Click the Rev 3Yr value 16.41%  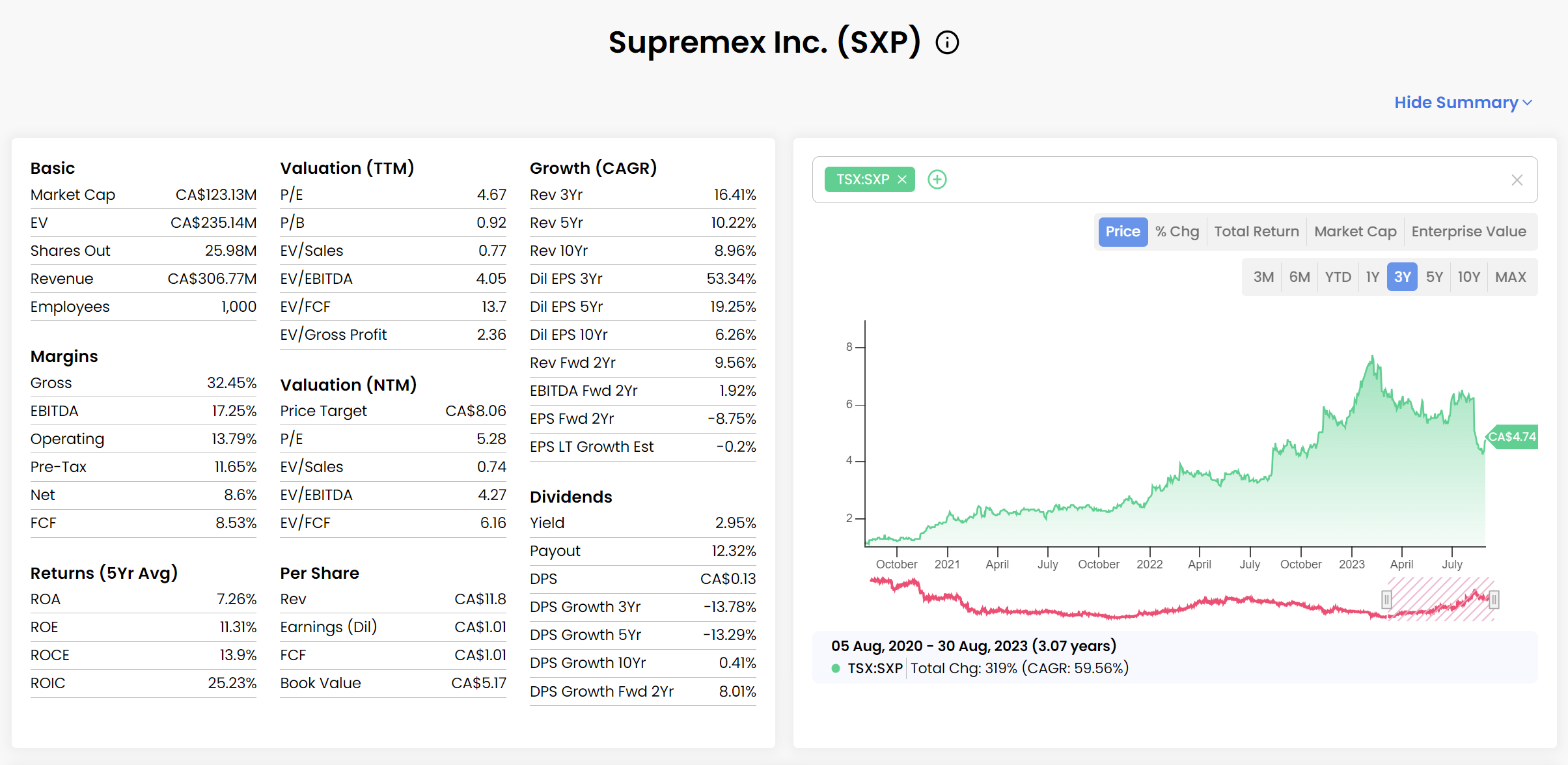pos(735,195)
